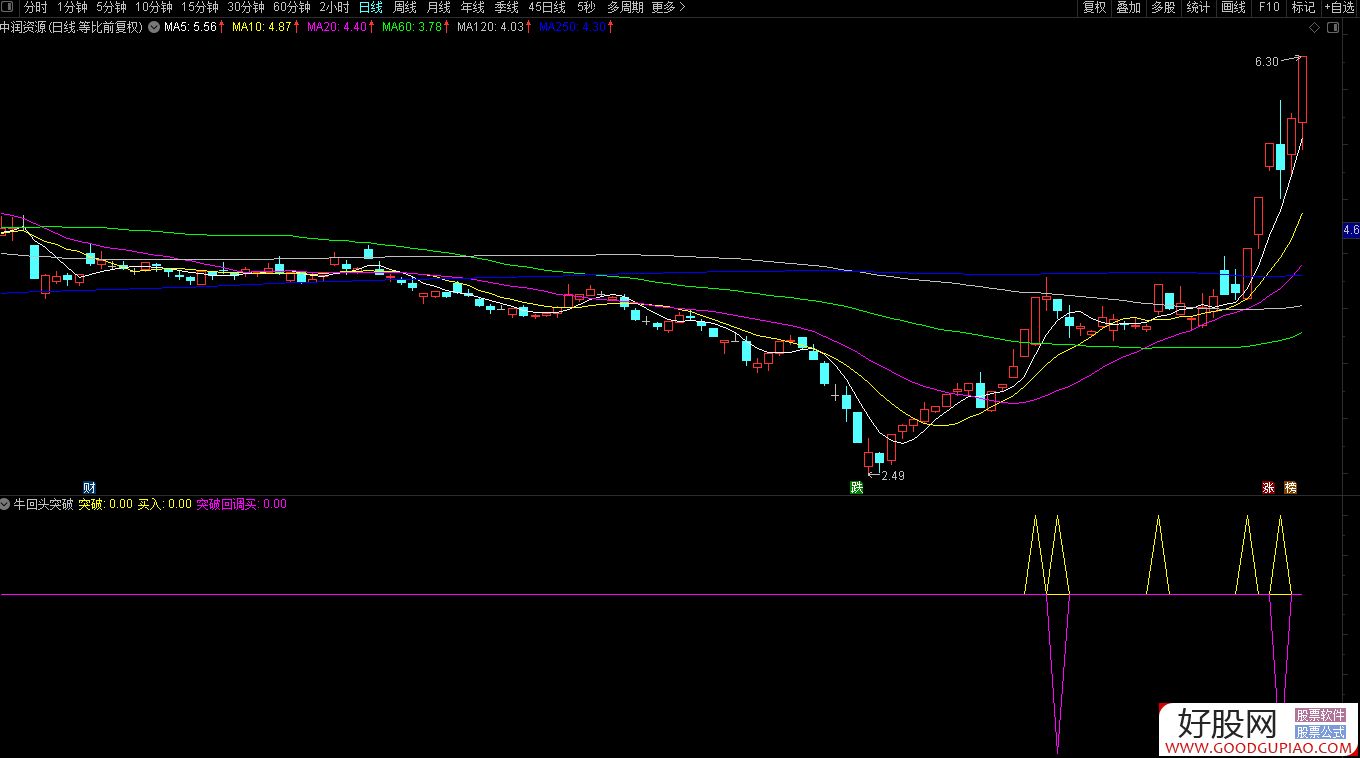
Task: Switch to 周线 weekly chart
Action: tap(405, 7)
